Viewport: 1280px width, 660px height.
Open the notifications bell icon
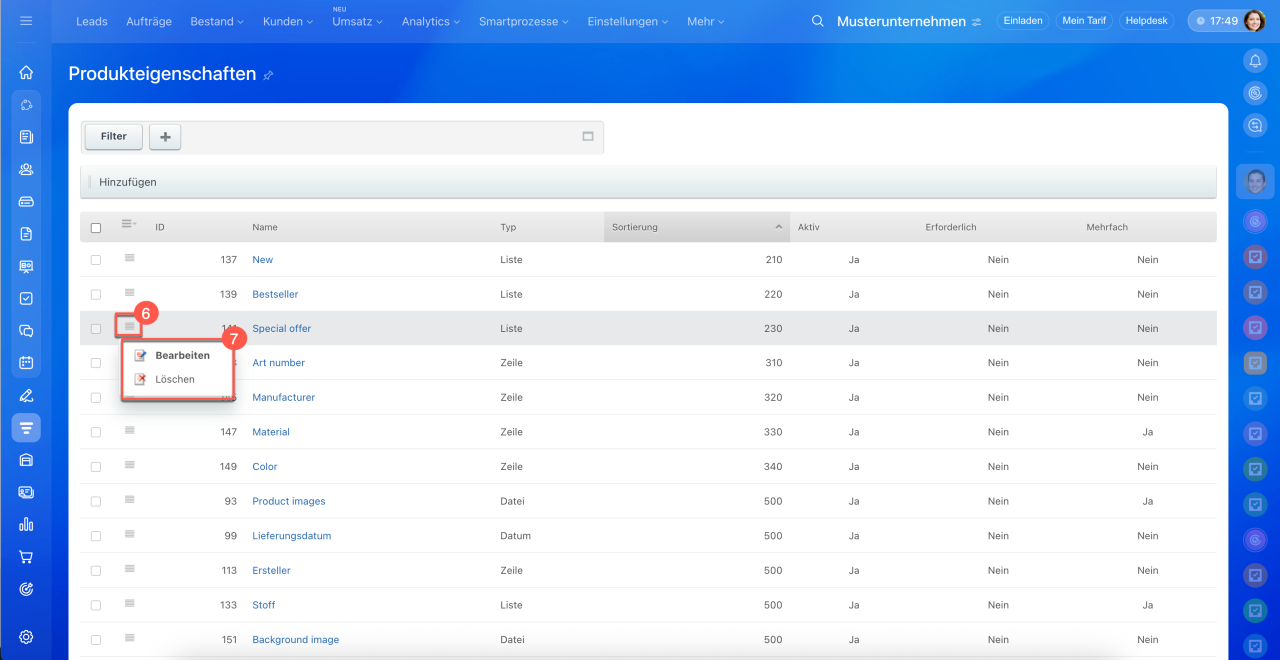[1255, 61]
